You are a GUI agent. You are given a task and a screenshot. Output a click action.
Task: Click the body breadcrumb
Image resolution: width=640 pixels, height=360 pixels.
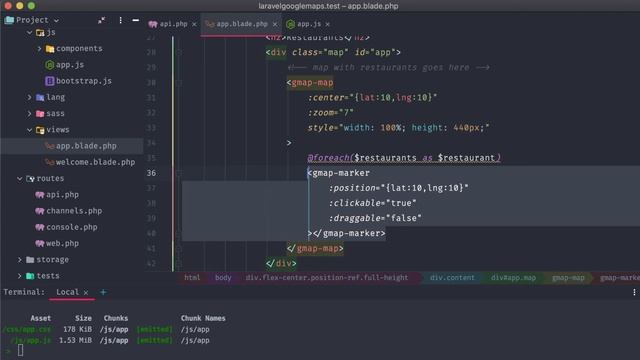tap(223, 278)
